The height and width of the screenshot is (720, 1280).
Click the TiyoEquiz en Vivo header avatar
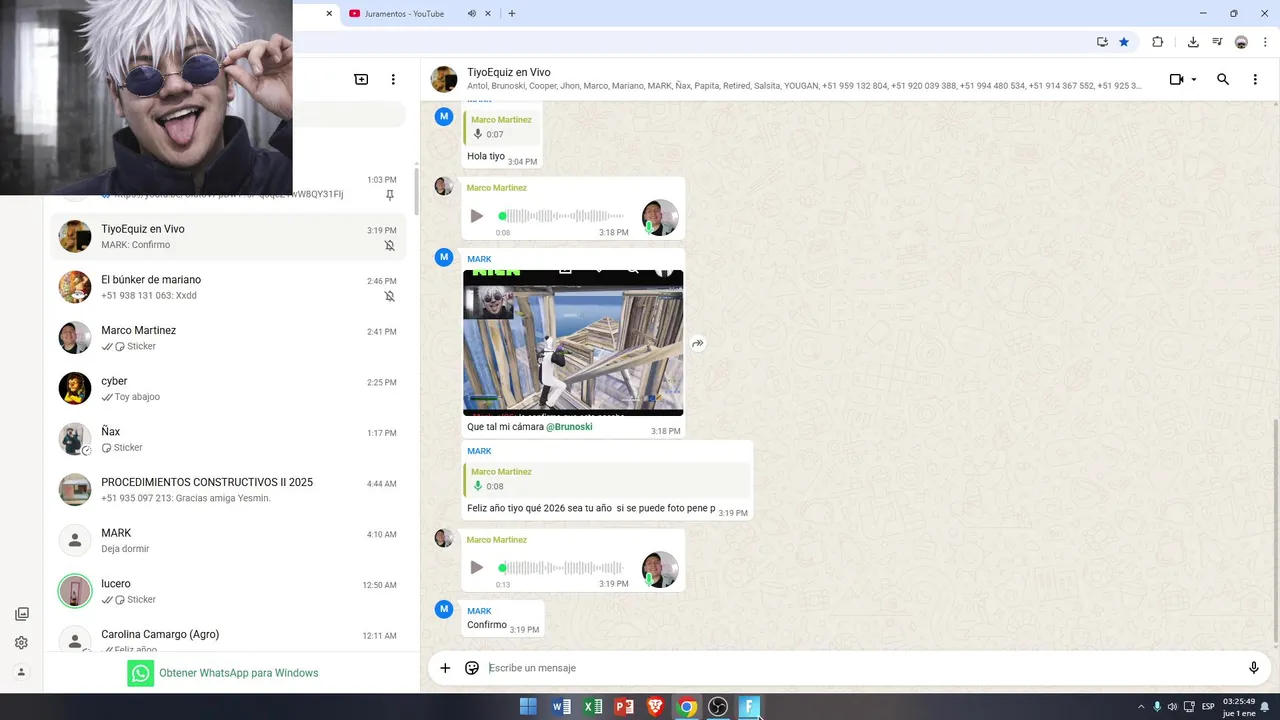[444, 79]
